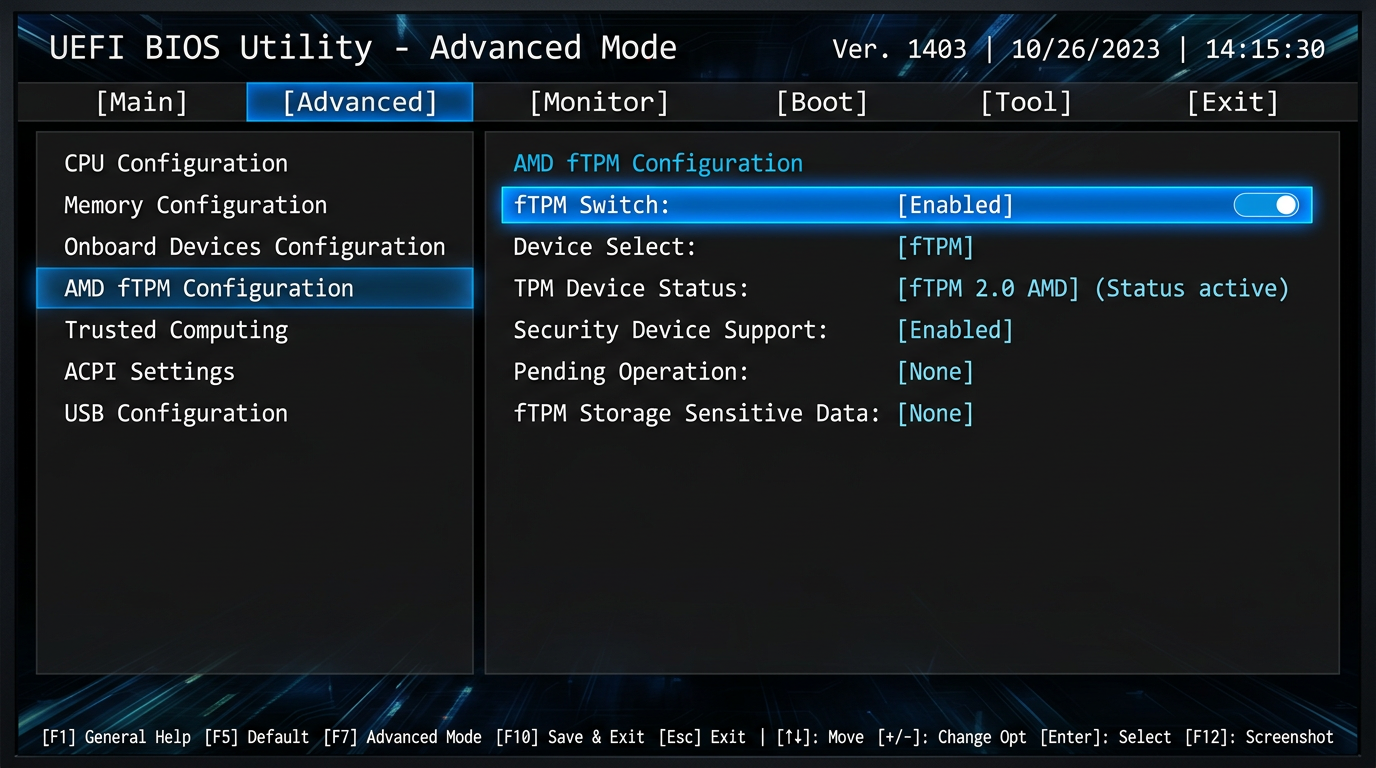Change the fTPM Switch from Enabled
This screenshot has height=768, width=1376.
point(955,204)
